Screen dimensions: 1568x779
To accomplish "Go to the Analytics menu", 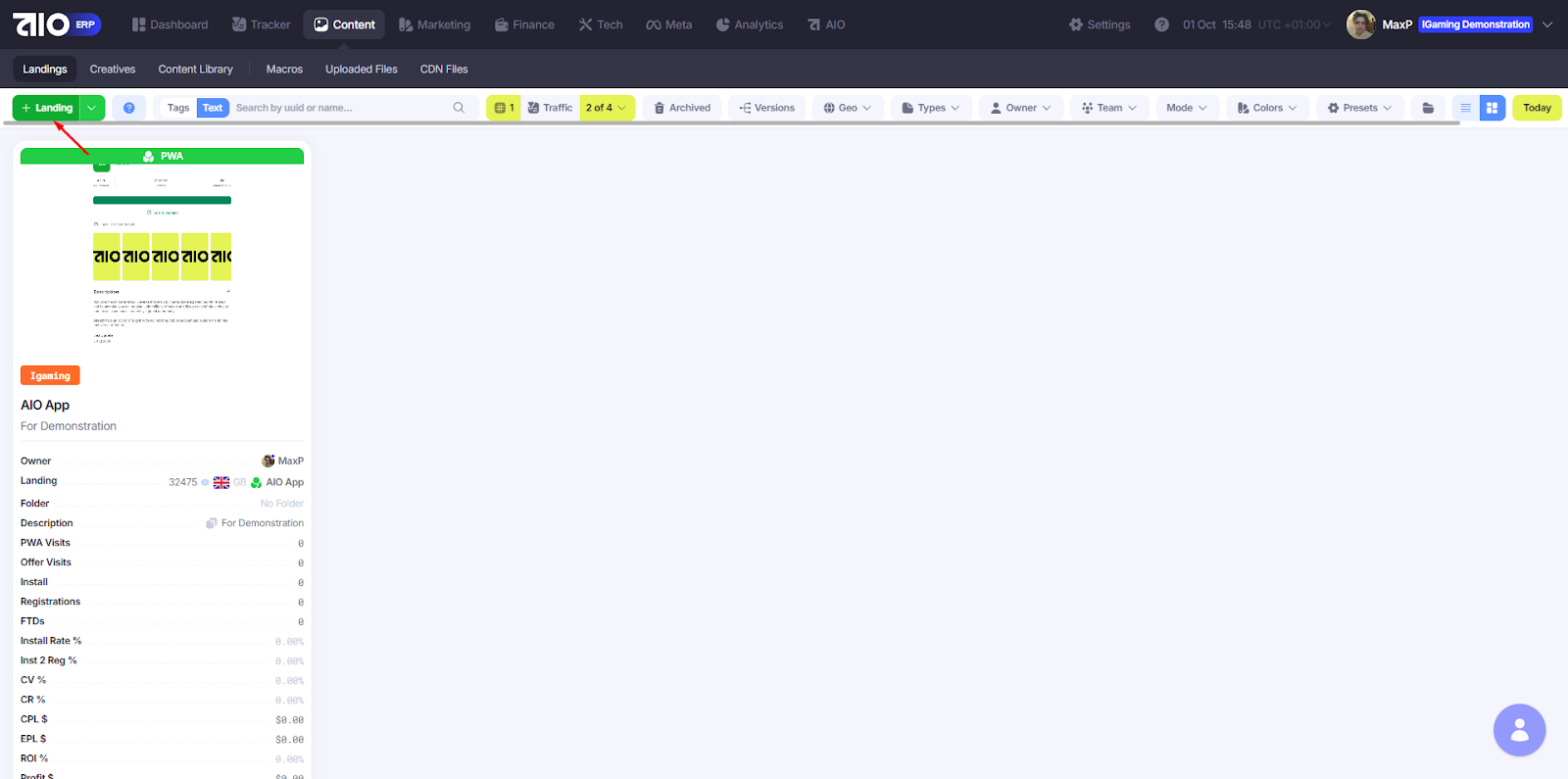I will click(x=750, y=24).
